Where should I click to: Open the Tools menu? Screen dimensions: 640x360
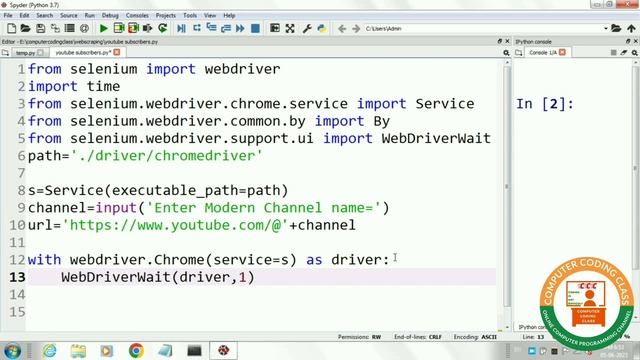190,16
